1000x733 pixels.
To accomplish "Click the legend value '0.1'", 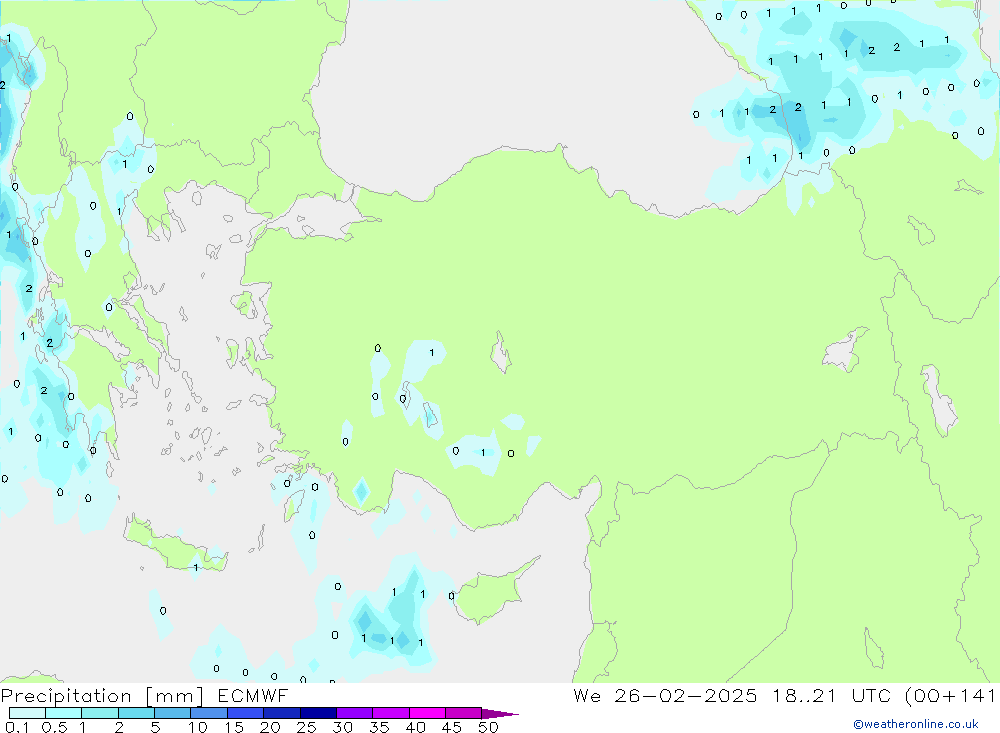I will coord(17,727).
